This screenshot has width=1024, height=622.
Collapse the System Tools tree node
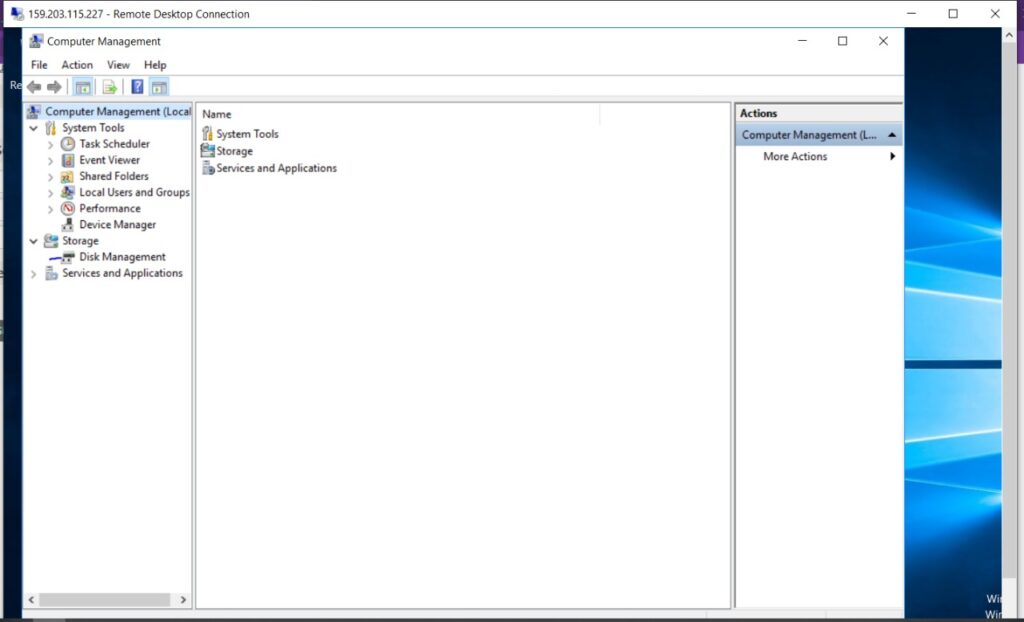point(33,128)
